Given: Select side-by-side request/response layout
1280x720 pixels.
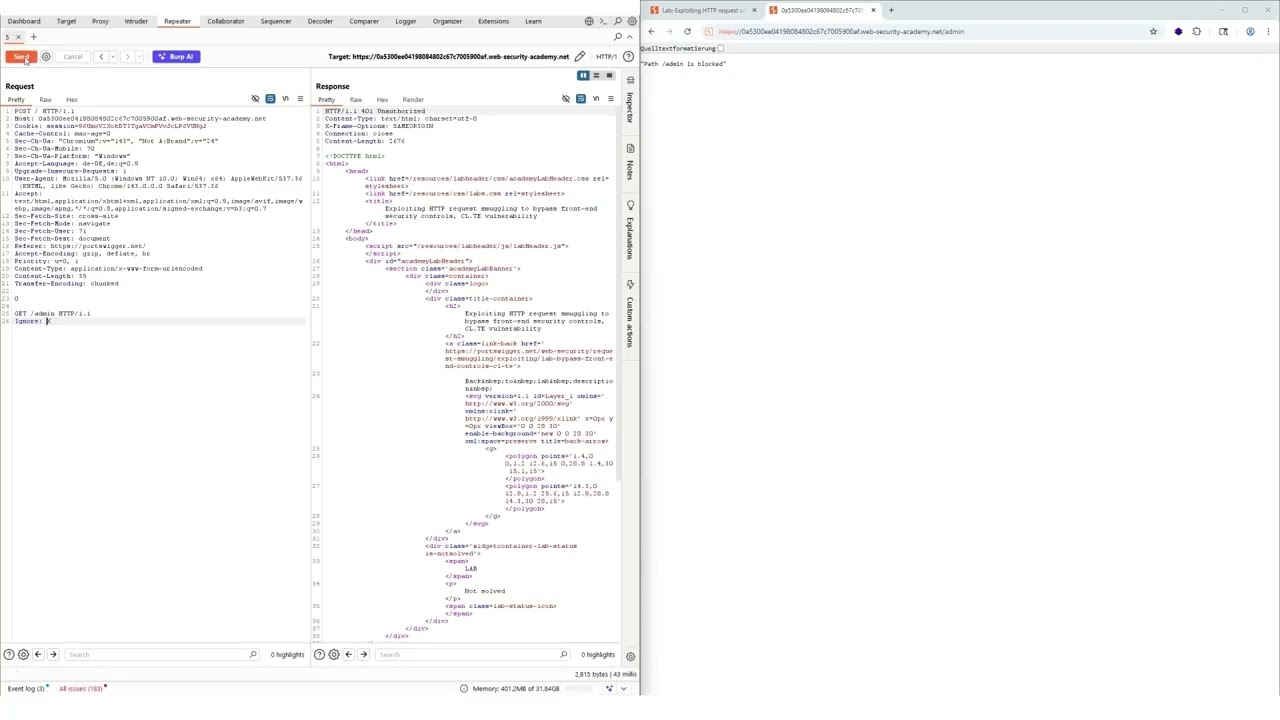Looking at the screenshot, I should [583, 76].
